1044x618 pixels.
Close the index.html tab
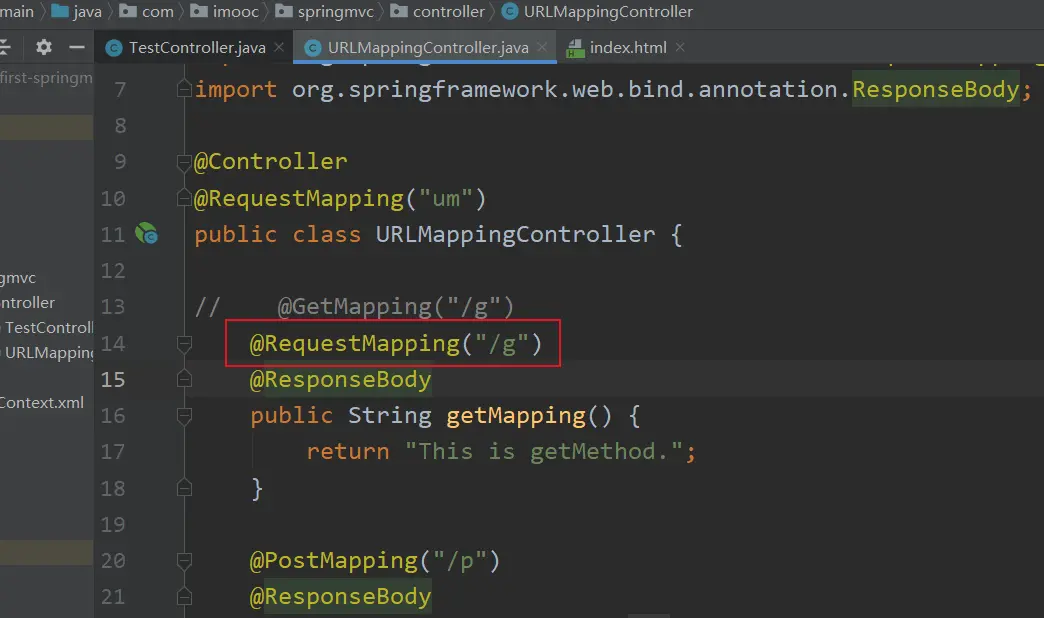click(680, 47)
